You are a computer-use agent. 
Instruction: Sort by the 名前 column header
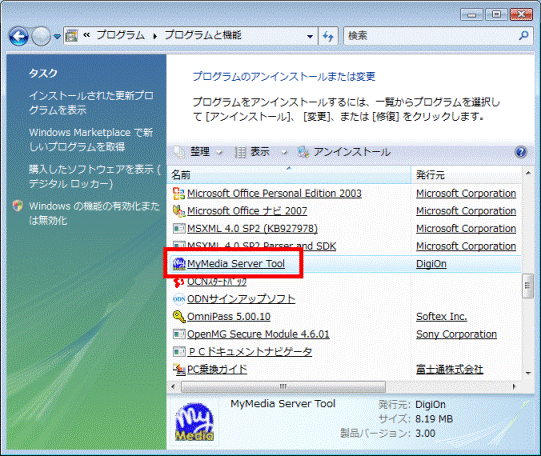tap(289, 175)
